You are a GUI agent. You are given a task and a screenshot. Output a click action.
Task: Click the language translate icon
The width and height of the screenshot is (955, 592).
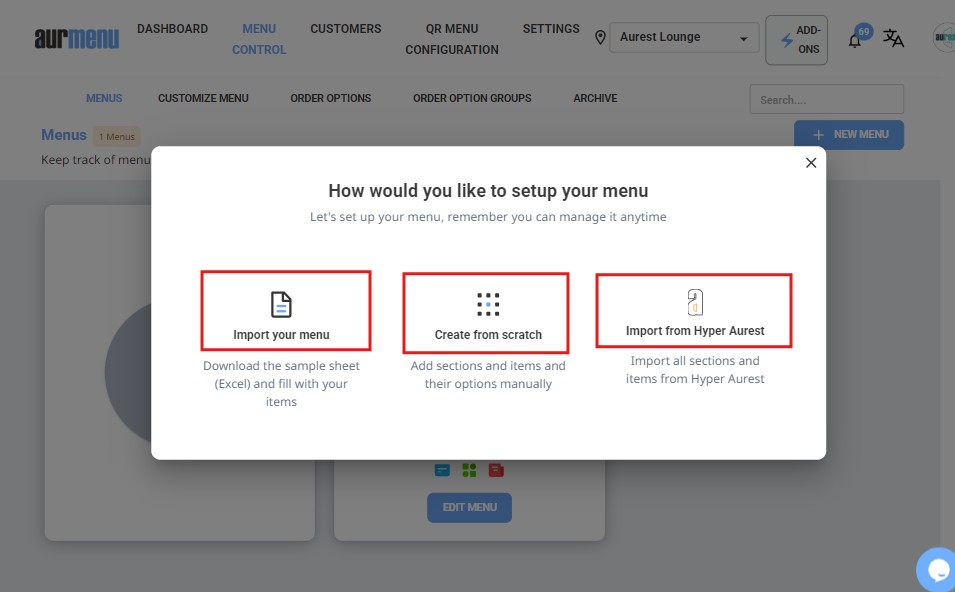pos(893,39)
